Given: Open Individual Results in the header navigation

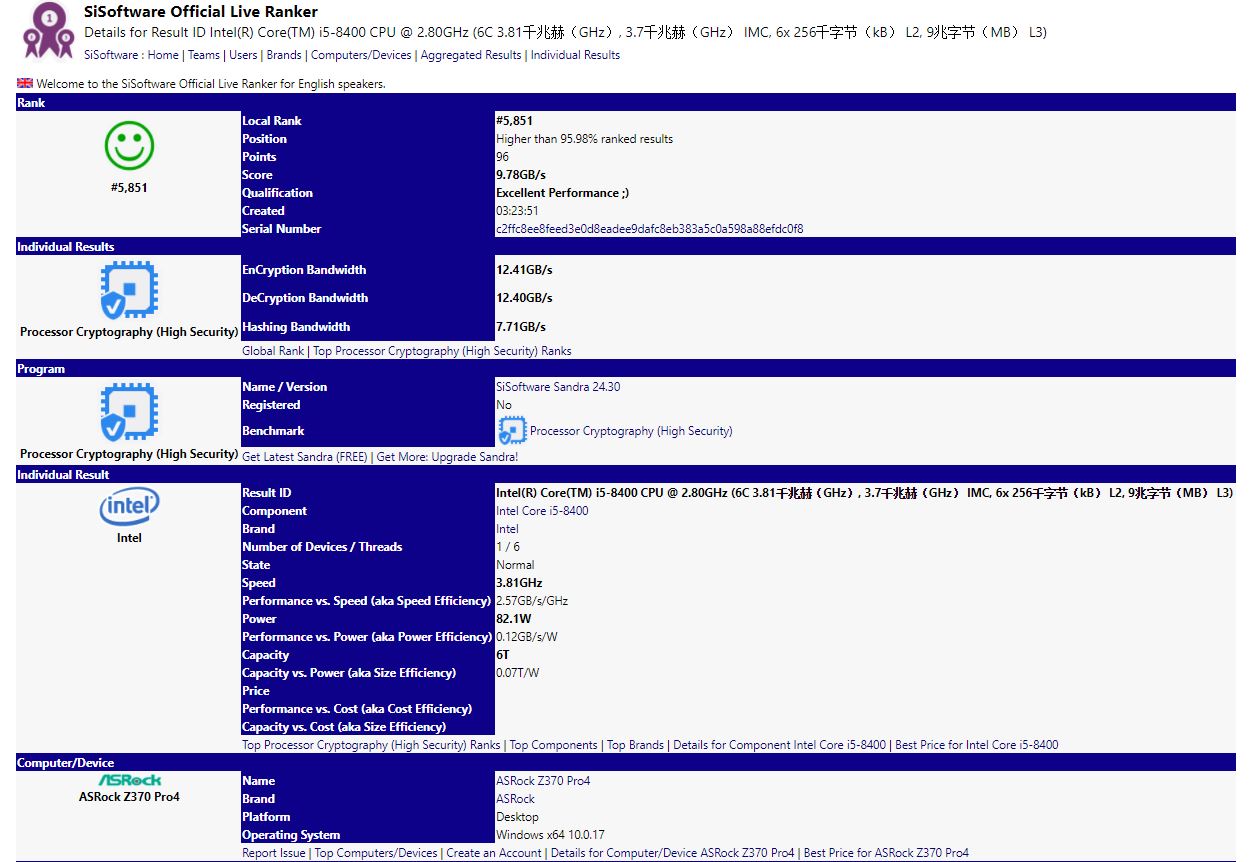Looking at the screenshot, I should pyautogui.click(x=575, y=55).
